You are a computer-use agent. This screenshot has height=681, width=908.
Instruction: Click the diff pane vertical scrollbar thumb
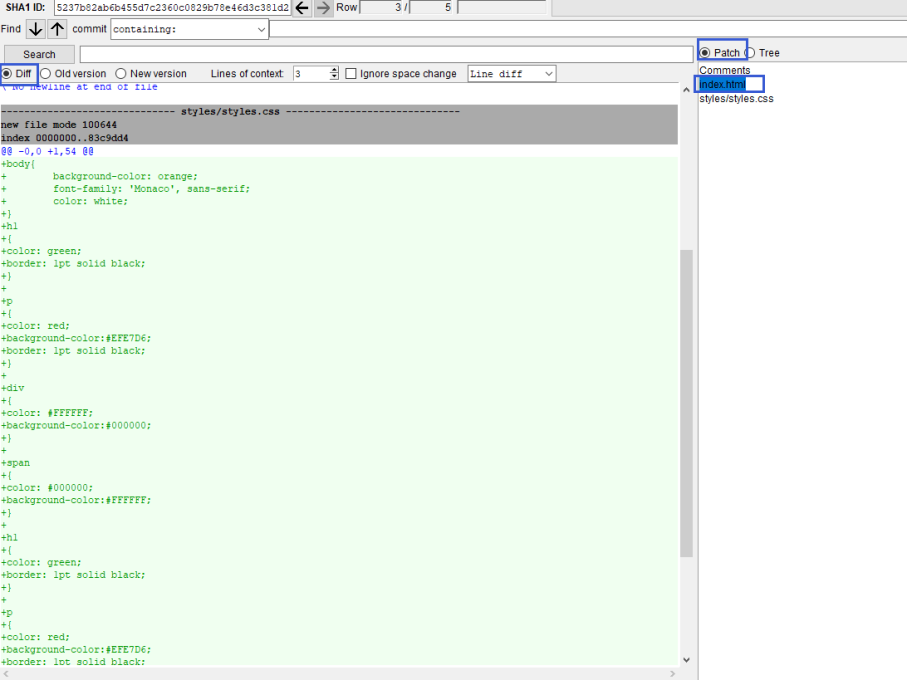click(x=686, y=403)
